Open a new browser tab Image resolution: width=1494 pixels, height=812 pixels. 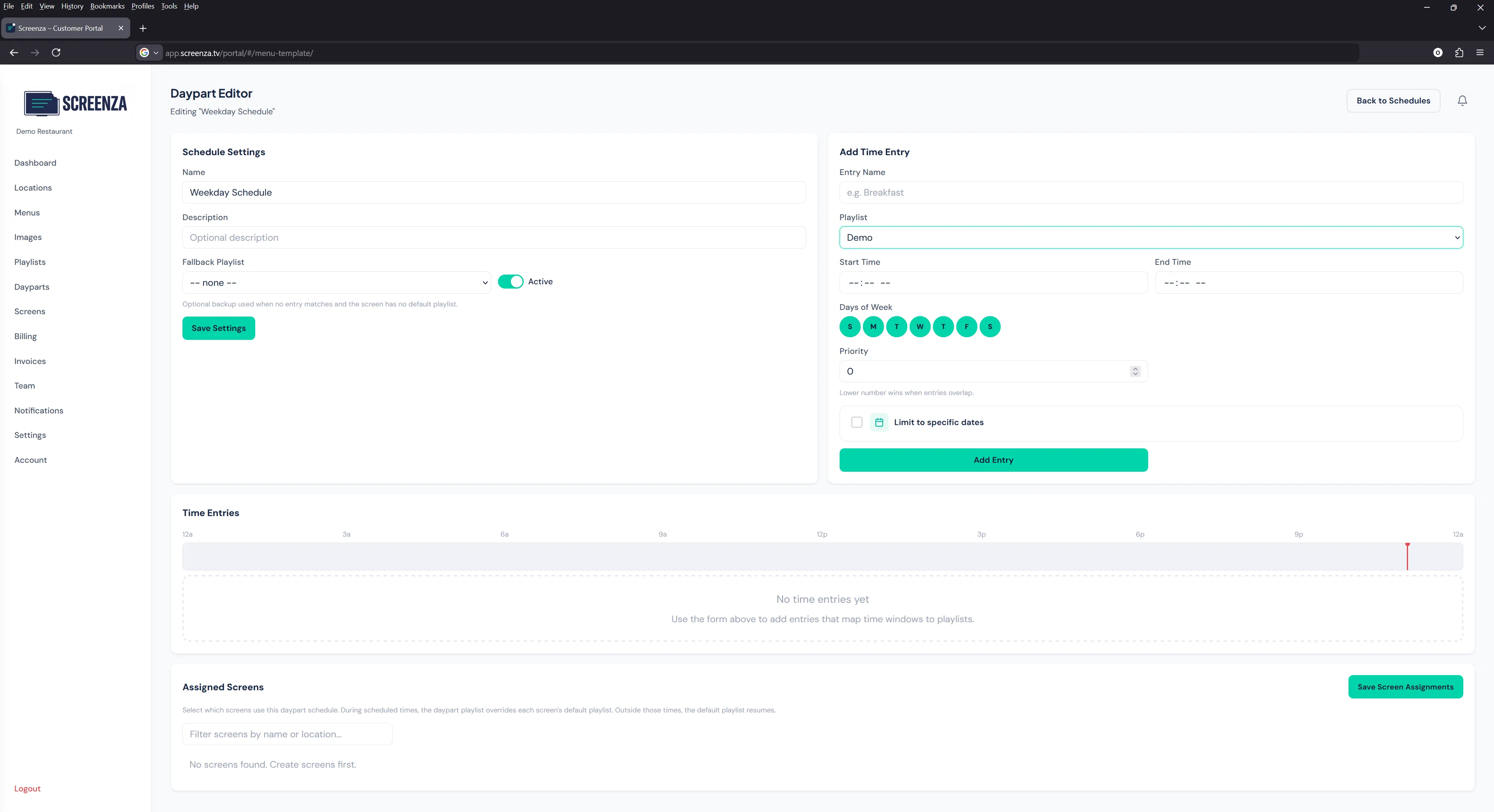pos(143,28)
